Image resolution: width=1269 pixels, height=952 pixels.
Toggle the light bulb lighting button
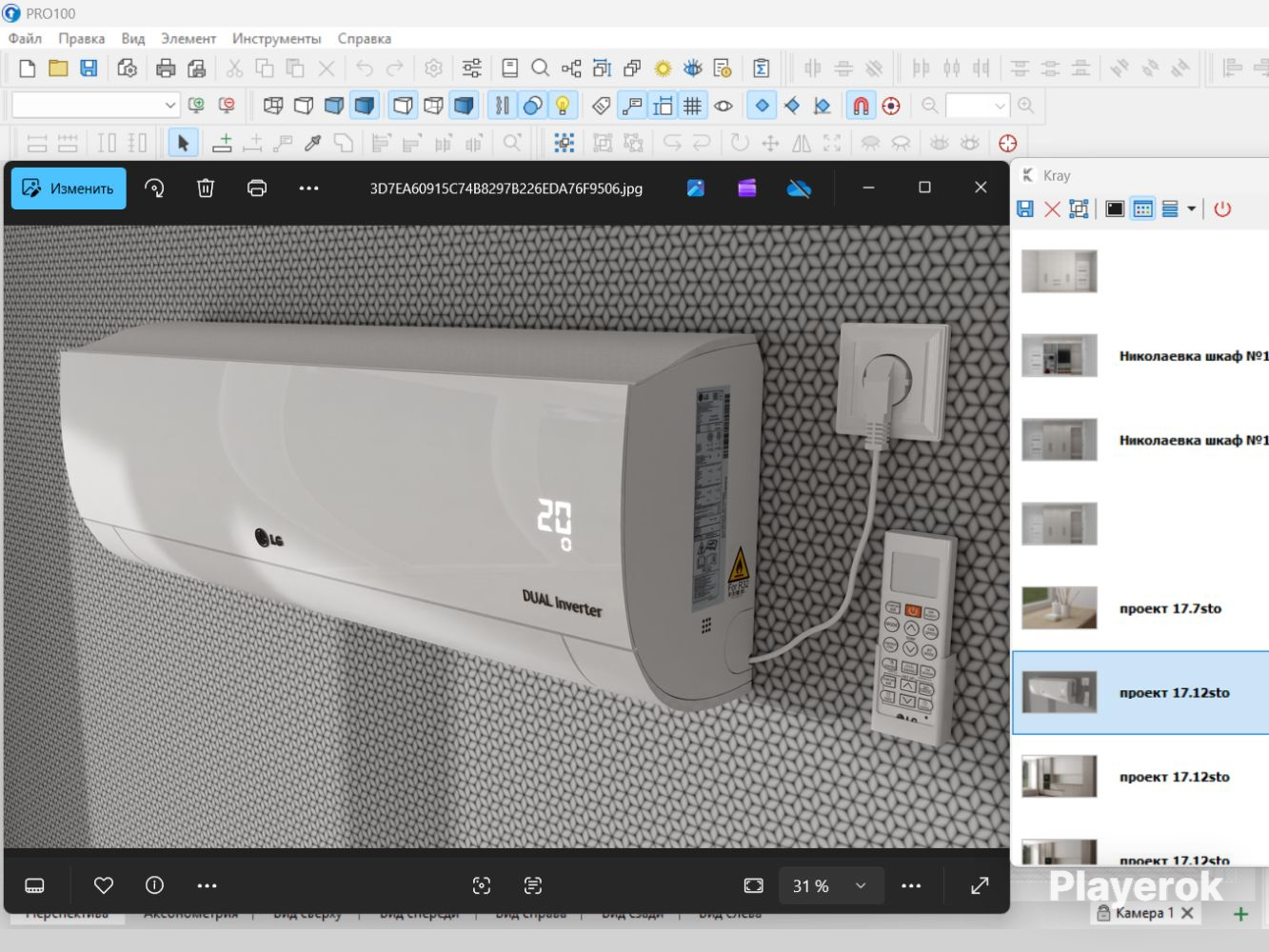[x=563, y=106]
